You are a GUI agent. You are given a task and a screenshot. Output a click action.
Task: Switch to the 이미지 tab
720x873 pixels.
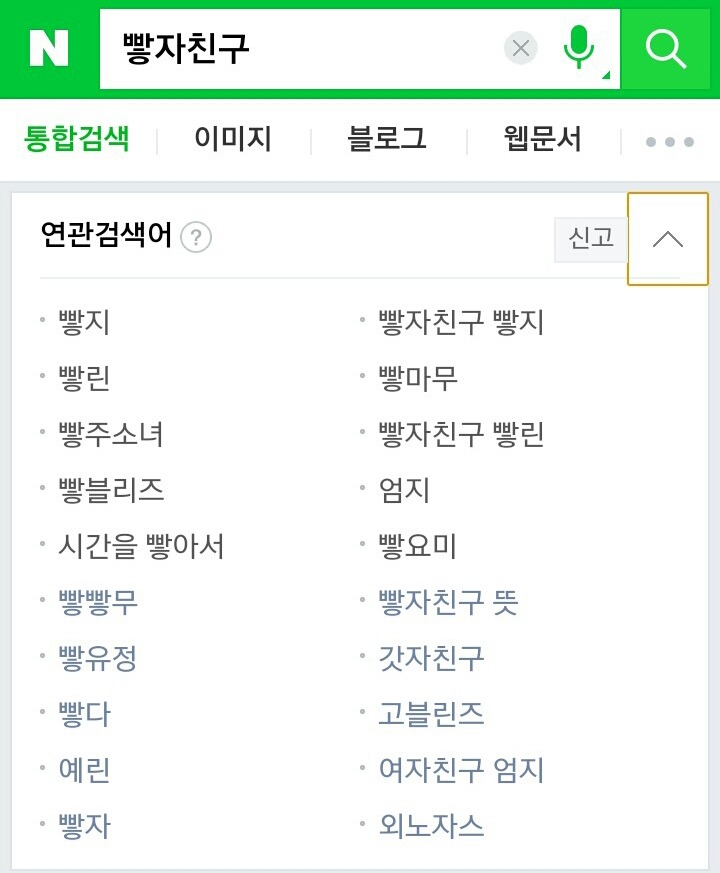pyautogui.click(x=232, y=141)
